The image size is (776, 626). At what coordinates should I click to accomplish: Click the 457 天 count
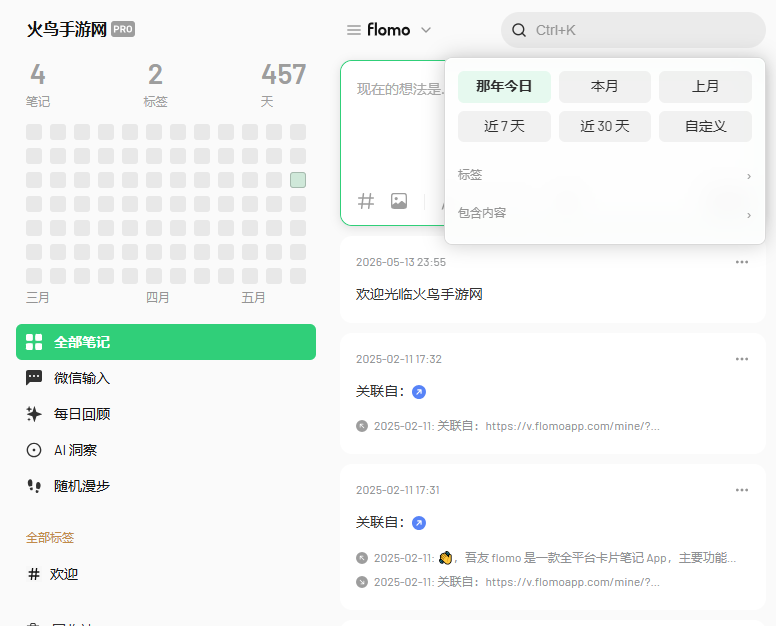click(x=283, y=85)
